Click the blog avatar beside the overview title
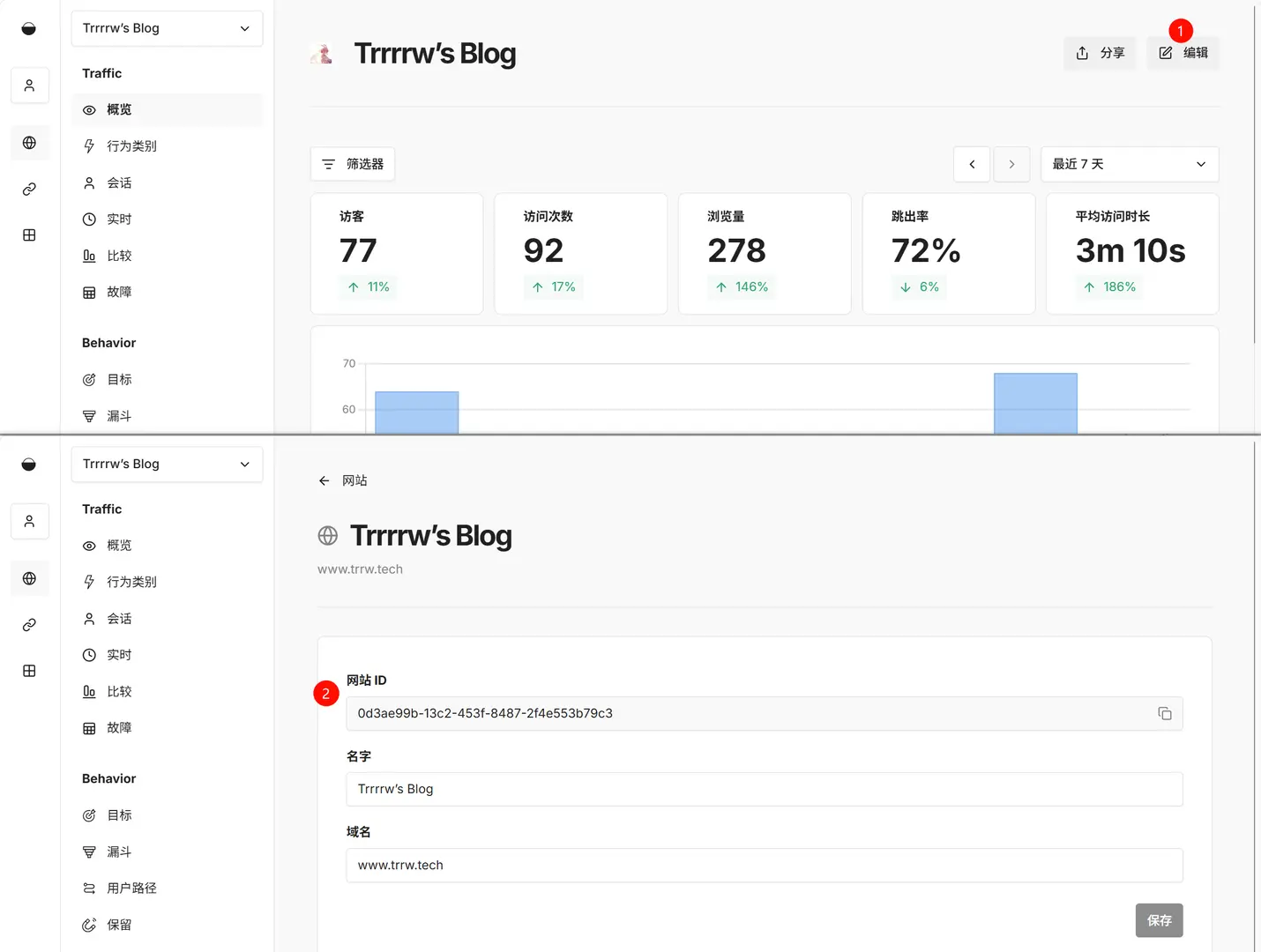 tap(323, 54)
